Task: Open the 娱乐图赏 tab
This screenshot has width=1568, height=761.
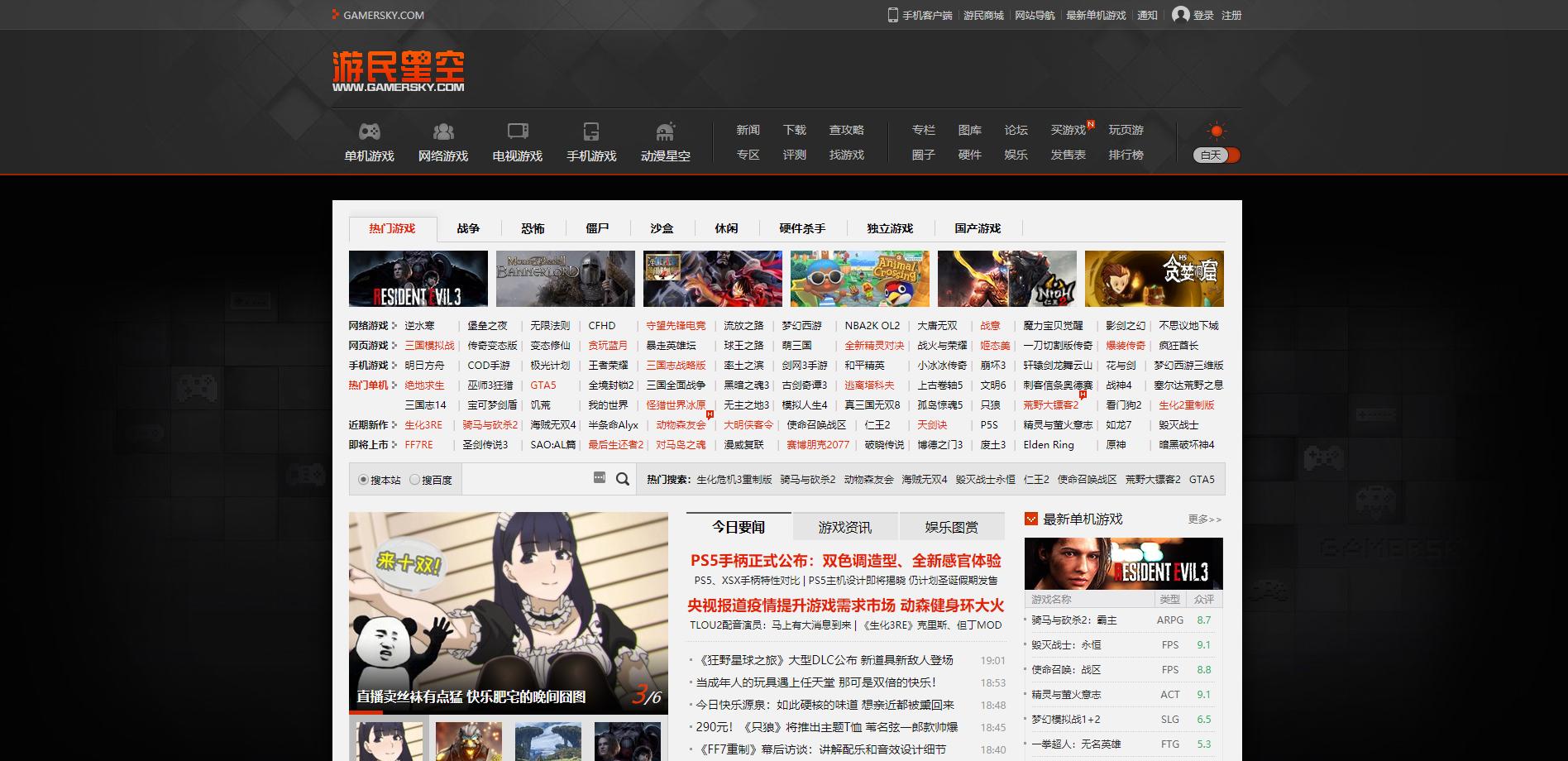Action: (x=952, y=527)
